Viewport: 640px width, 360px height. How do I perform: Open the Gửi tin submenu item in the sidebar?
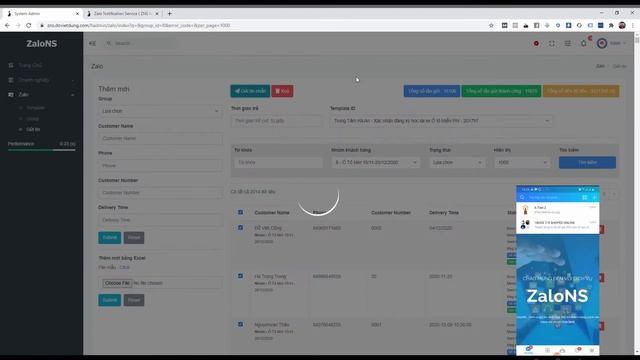click(33, 129)
